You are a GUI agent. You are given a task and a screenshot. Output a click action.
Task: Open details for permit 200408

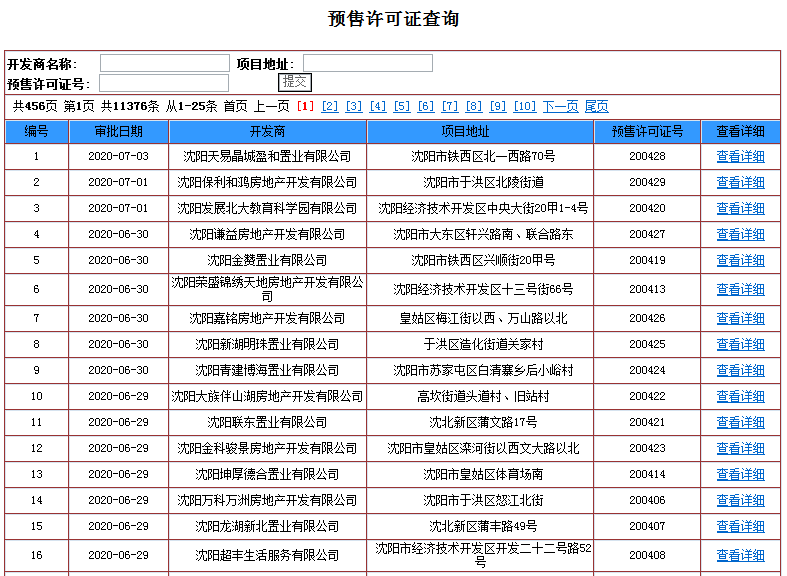[740, 555]
